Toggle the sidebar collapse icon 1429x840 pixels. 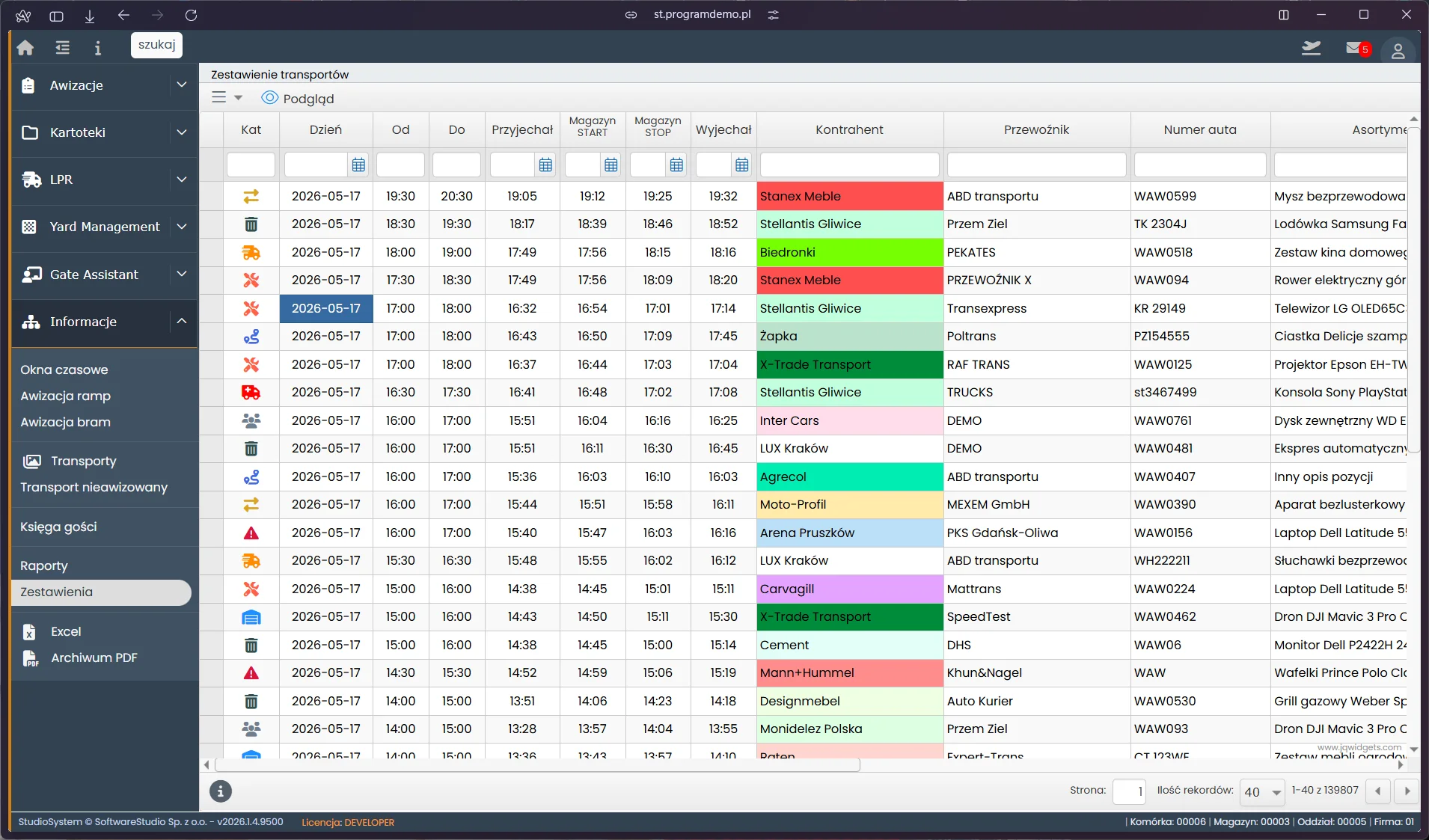click(62, 48)
